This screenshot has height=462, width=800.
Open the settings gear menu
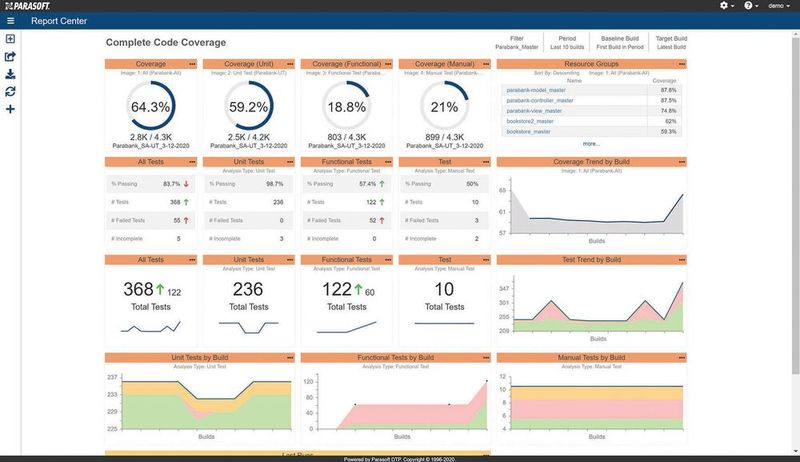tap(727, 6)
